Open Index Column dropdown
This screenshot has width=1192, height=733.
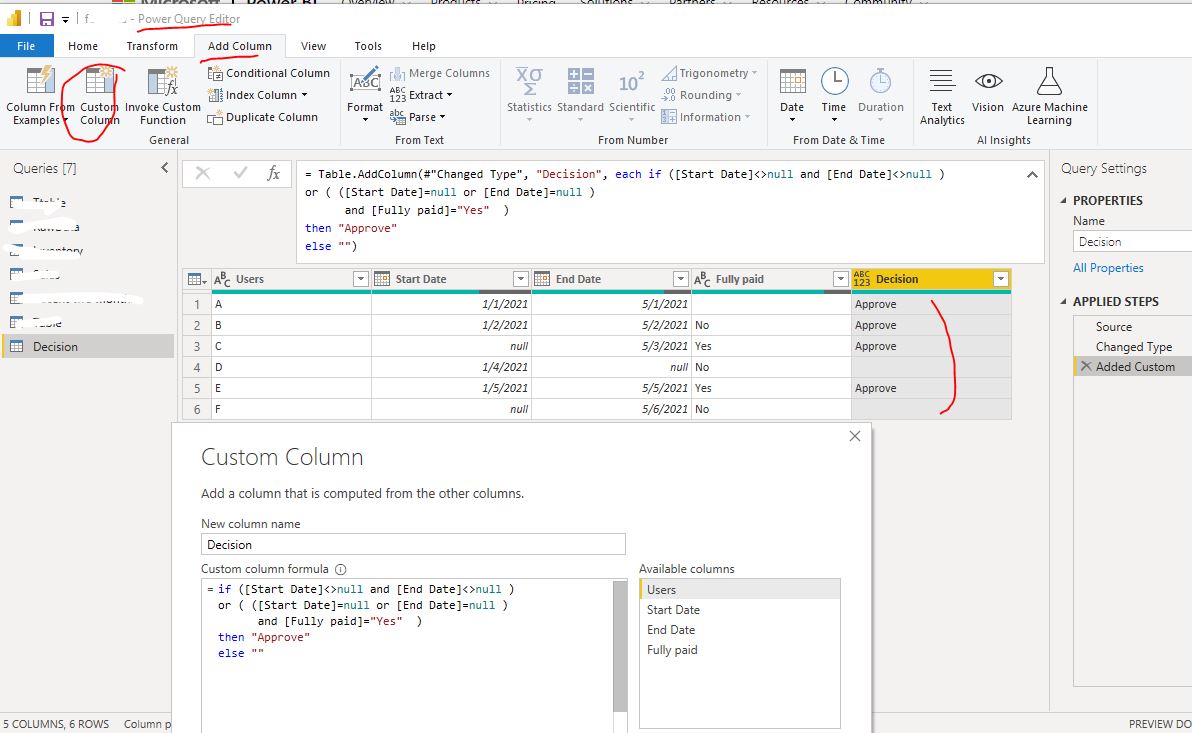point(304,95)
